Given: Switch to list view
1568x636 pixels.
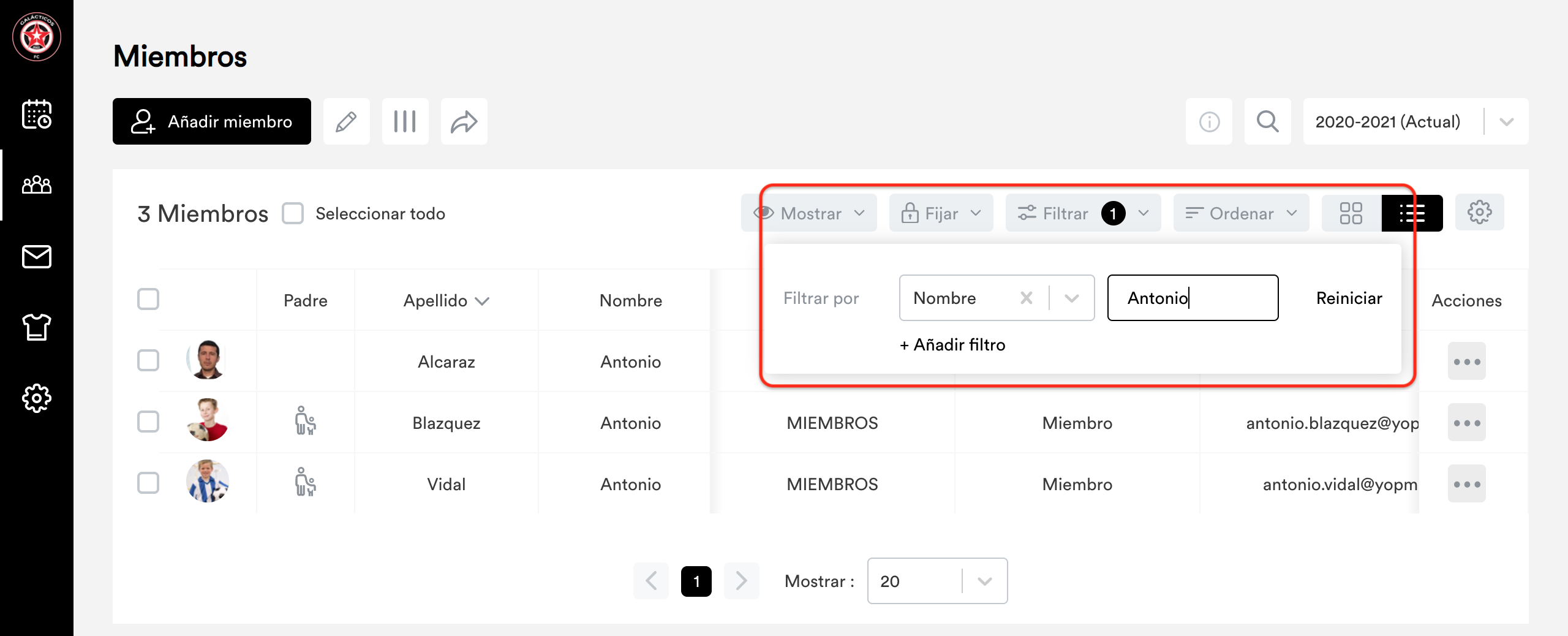Looking at the screenshot, I should pos(1412,213).
